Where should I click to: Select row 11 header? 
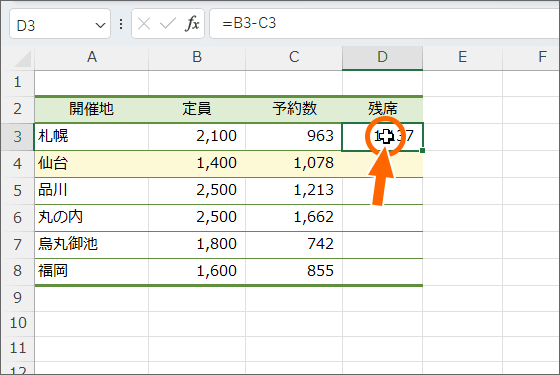pyautogui.click(x=18, y=348)
